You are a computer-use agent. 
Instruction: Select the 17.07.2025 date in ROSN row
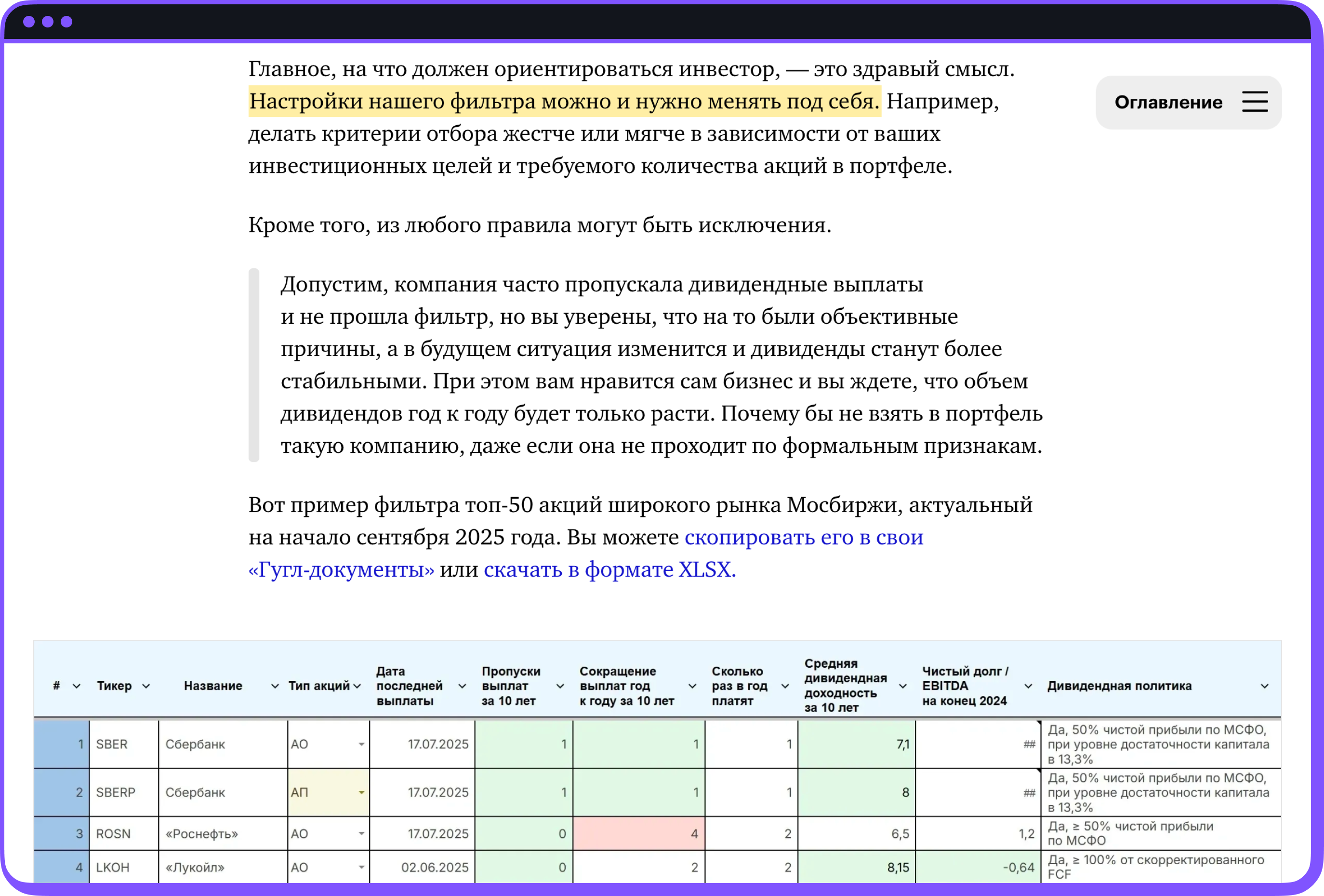[422, 834]
